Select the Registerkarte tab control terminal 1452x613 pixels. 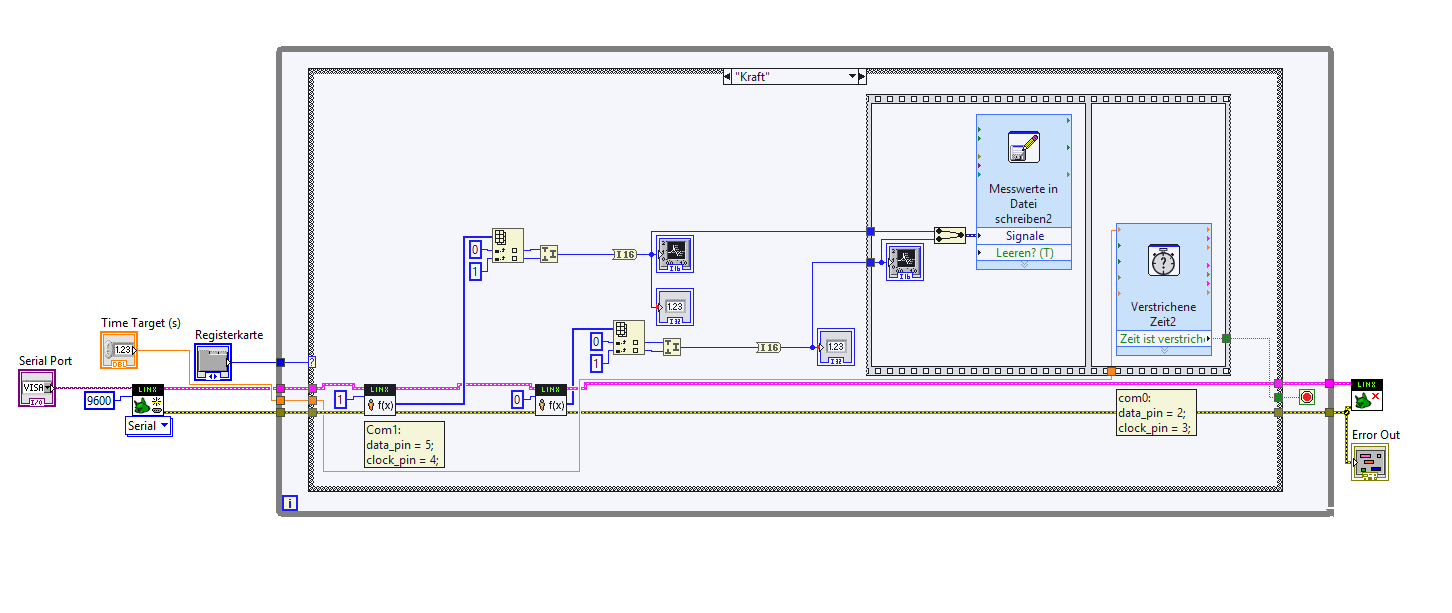212,362
